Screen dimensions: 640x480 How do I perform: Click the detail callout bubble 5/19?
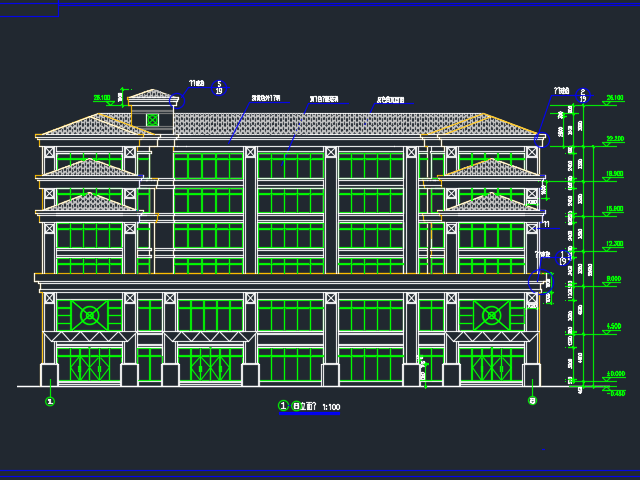click(220, 88)
